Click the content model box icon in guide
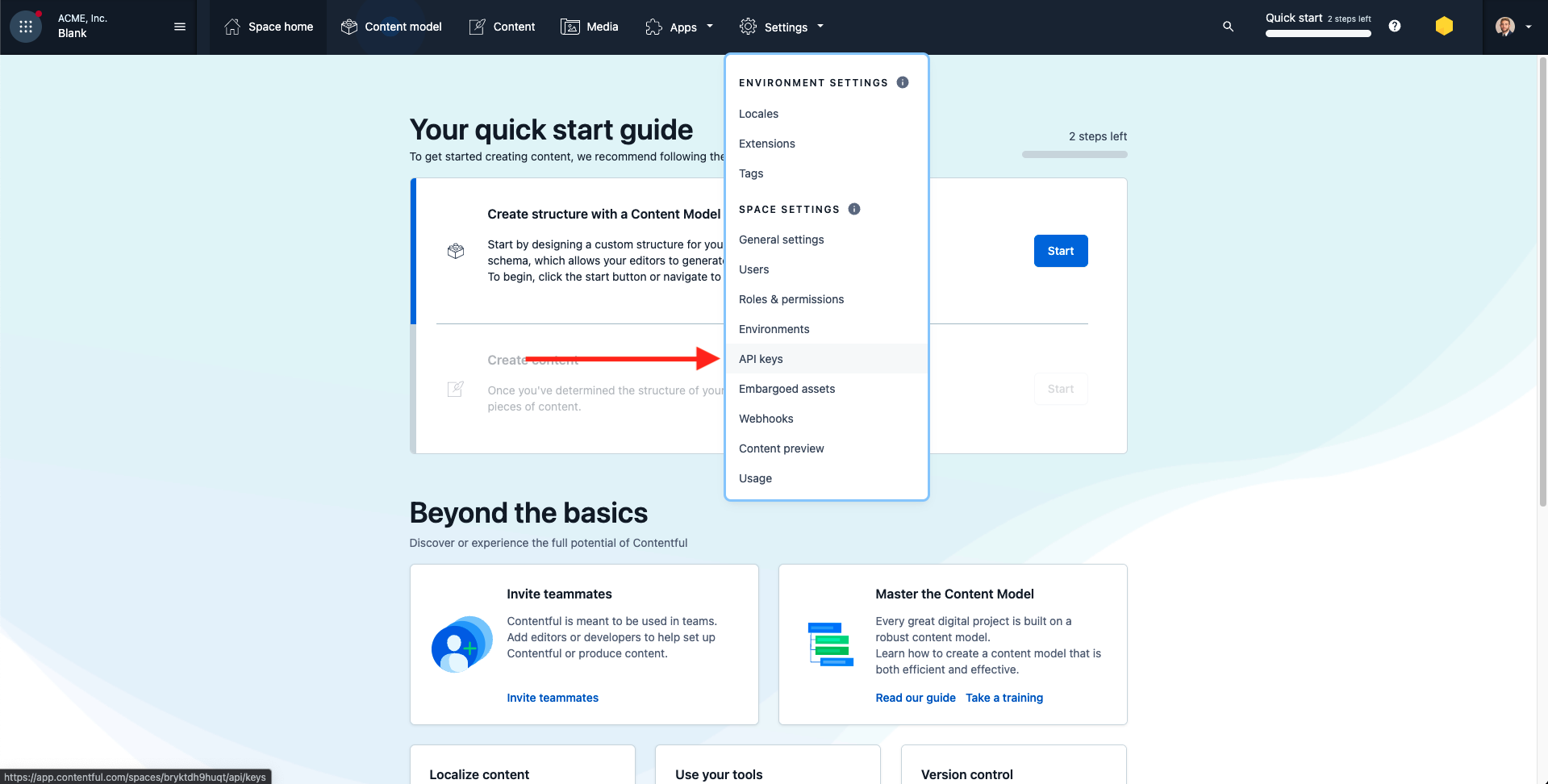Viewport: 1548px width, 784px height. click(x=456, y=251)
